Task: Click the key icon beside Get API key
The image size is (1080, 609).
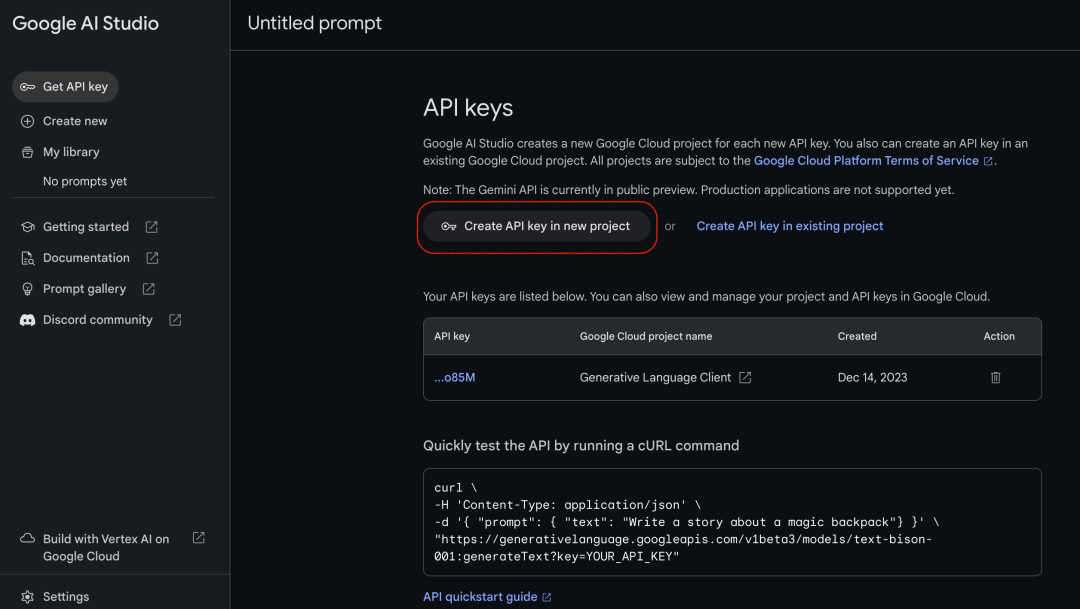Action: click(28, 87)
